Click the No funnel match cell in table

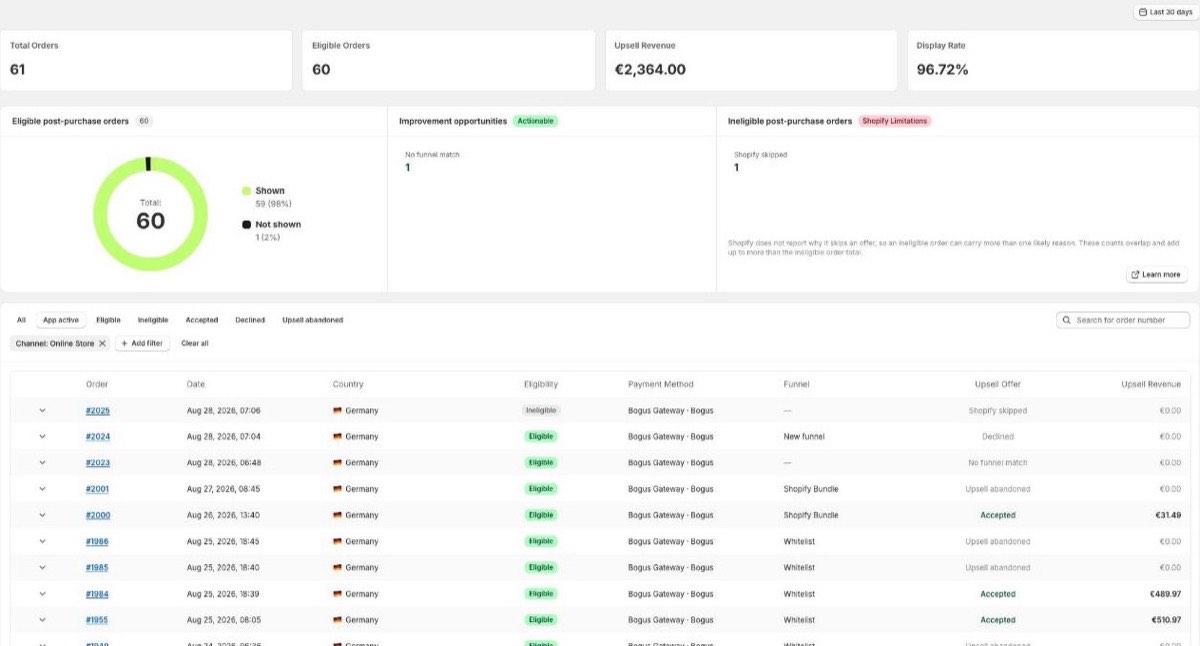point(998,462)
